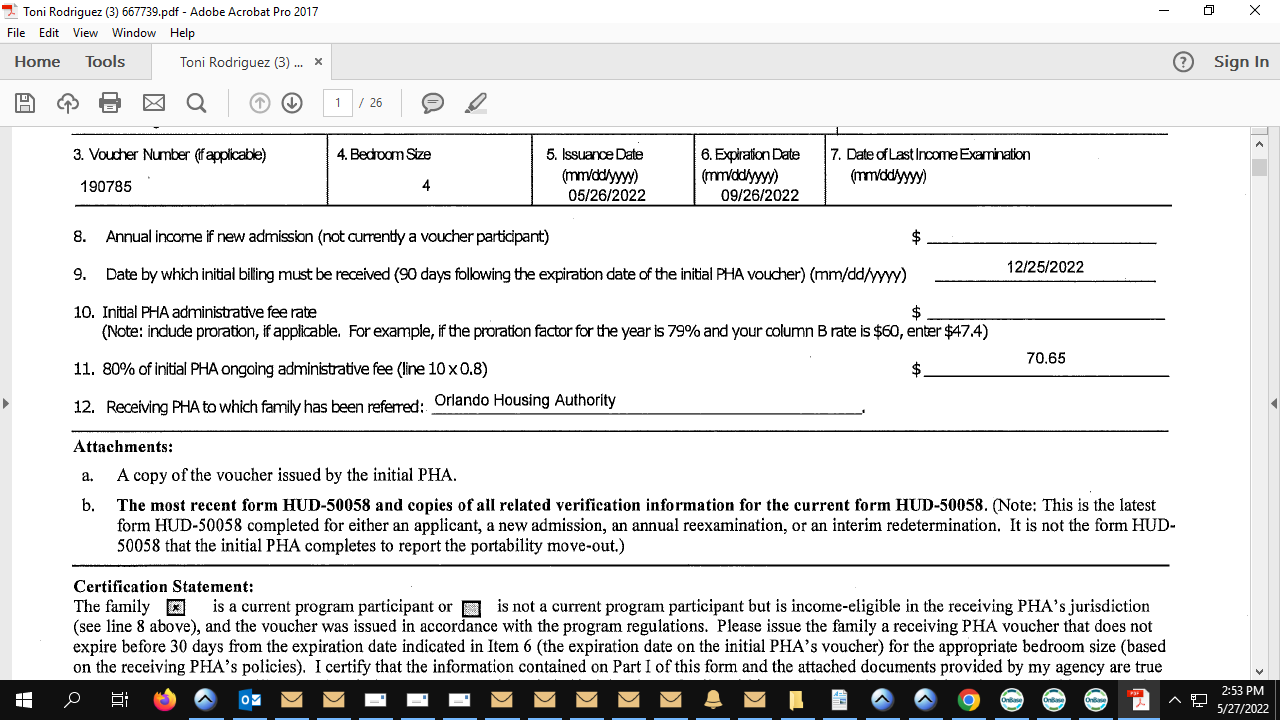Click the Save file icon
This screenshot has width=1280, height=720.
(25, 103)
